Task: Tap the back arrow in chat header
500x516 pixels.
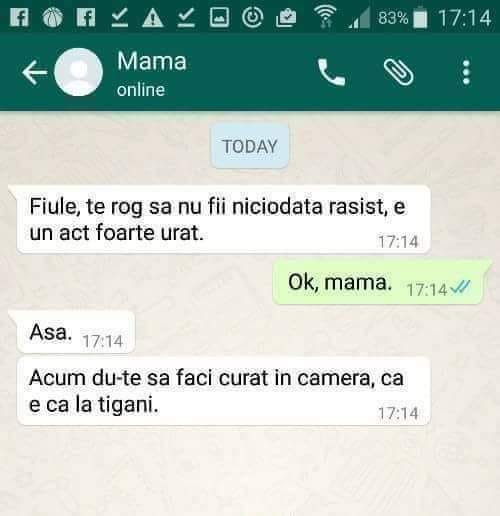Action: [x=34, y=72]
